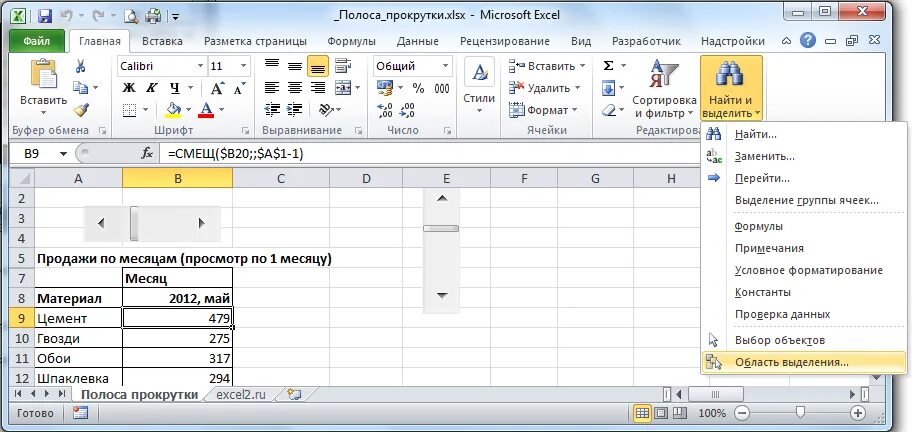Screen dimensions: 912x432
Task: Switch to the Разработчик ribbon tab
Action: click(x=646, y=41)
